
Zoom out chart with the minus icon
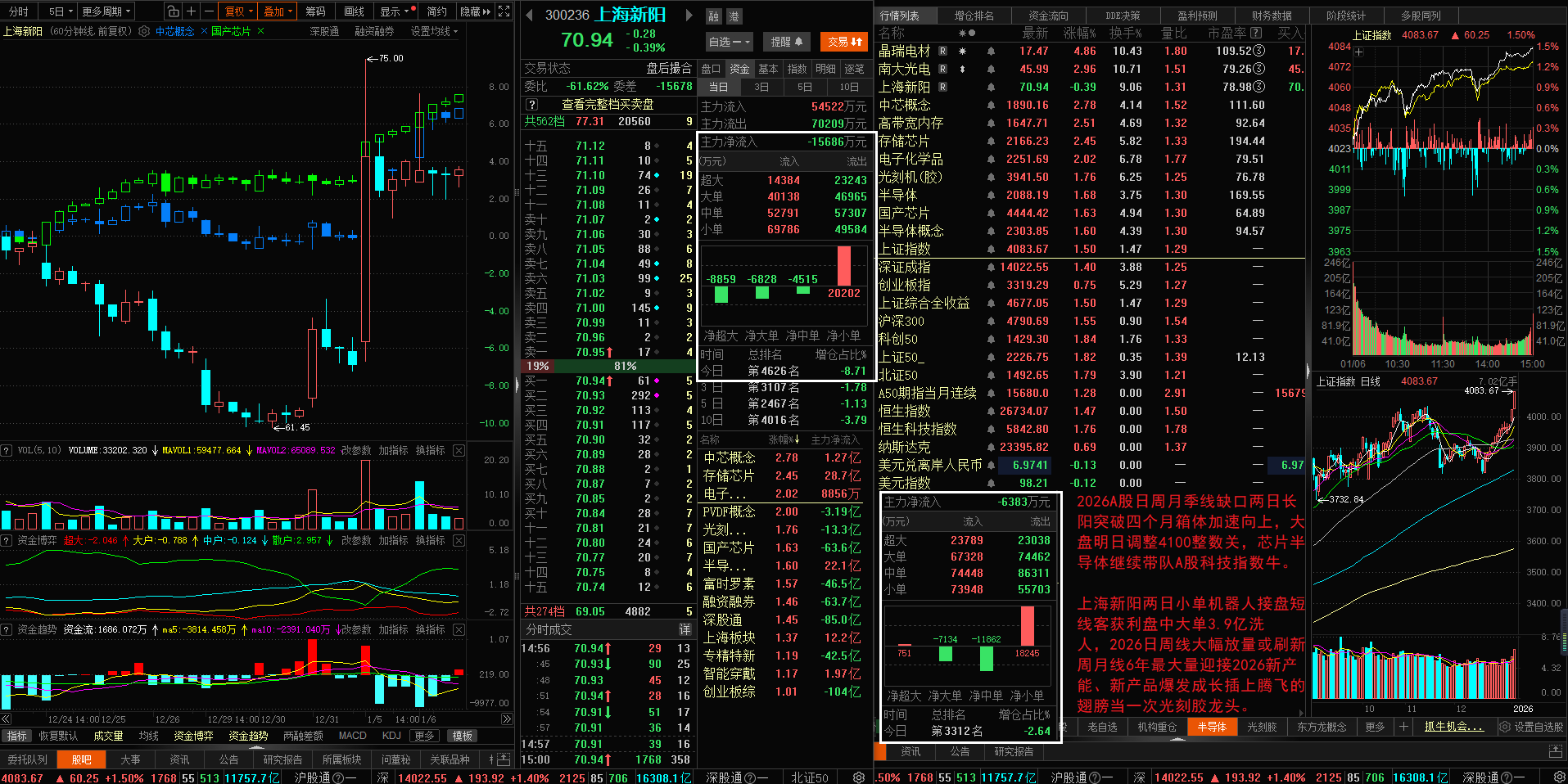pyautogui.click(x=209, y=11)
